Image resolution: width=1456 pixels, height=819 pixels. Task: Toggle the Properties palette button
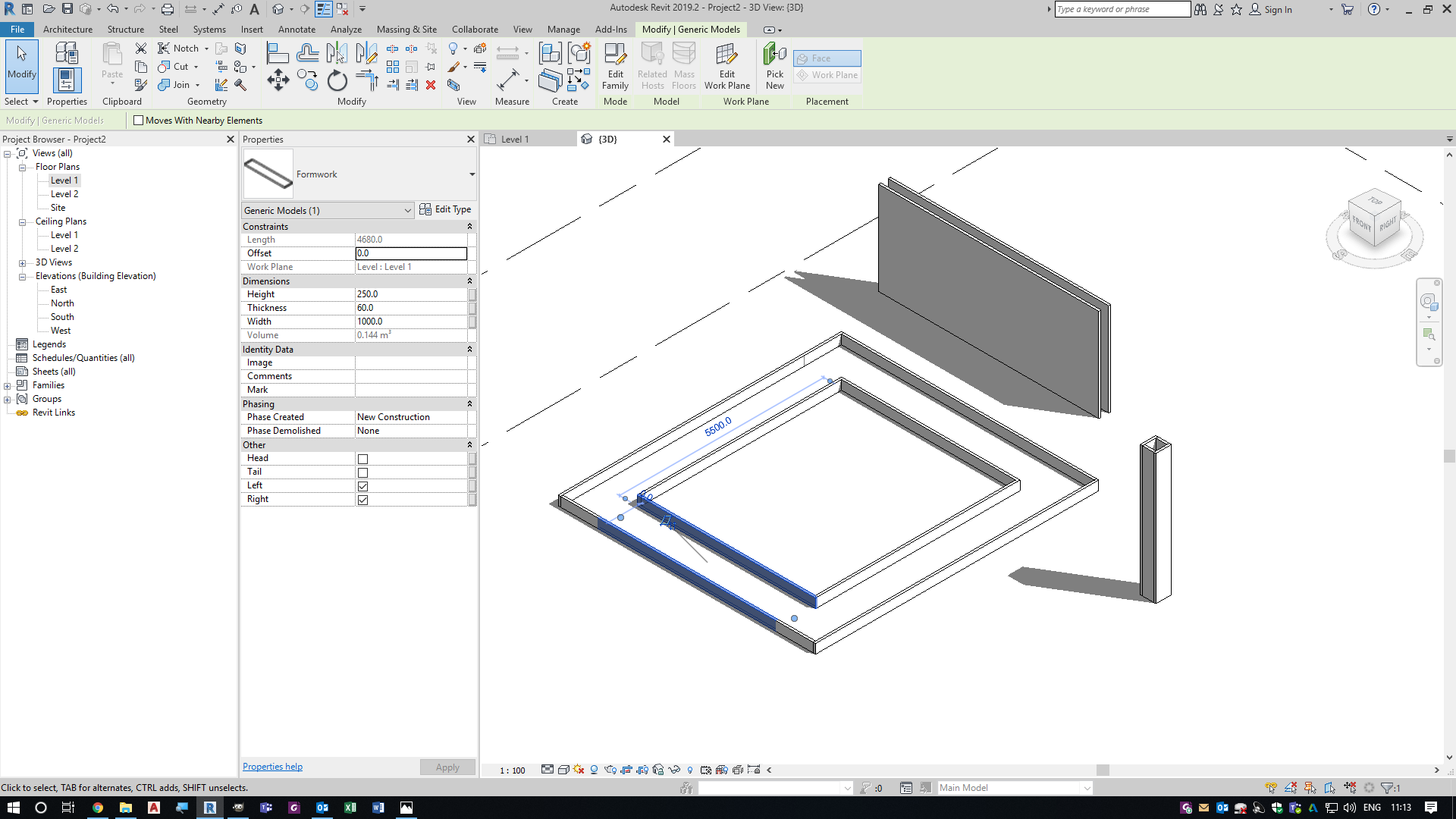66,80
